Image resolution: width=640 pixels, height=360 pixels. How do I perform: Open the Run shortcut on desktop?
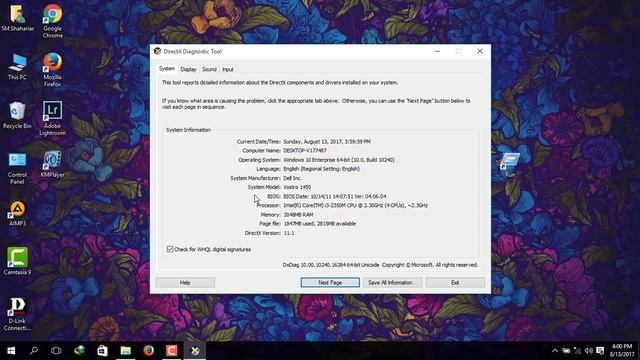(510, 164)
